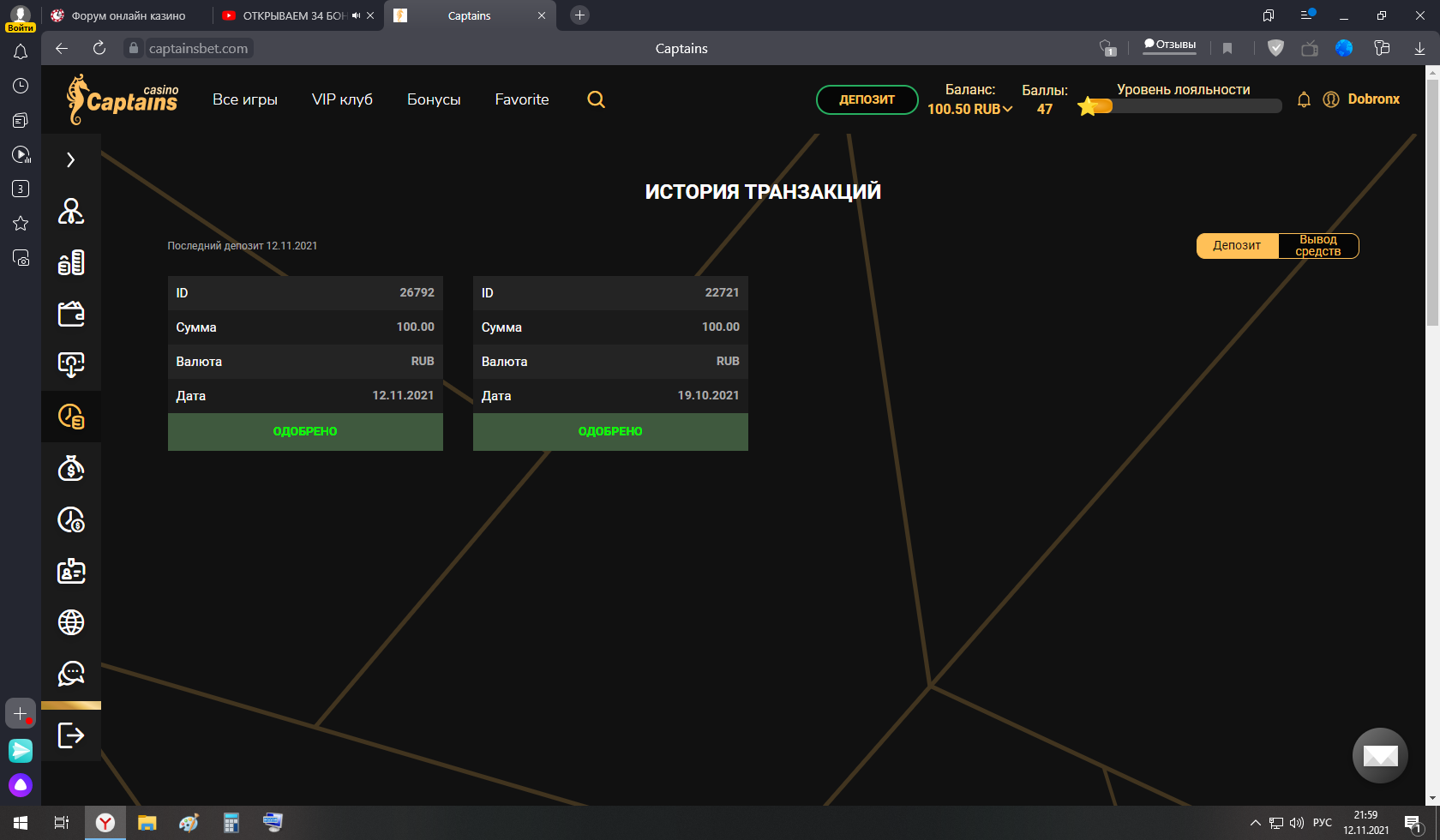Open a new browser tab
This screenshot has height=840, width=1440.
click(x=580, y=15)
